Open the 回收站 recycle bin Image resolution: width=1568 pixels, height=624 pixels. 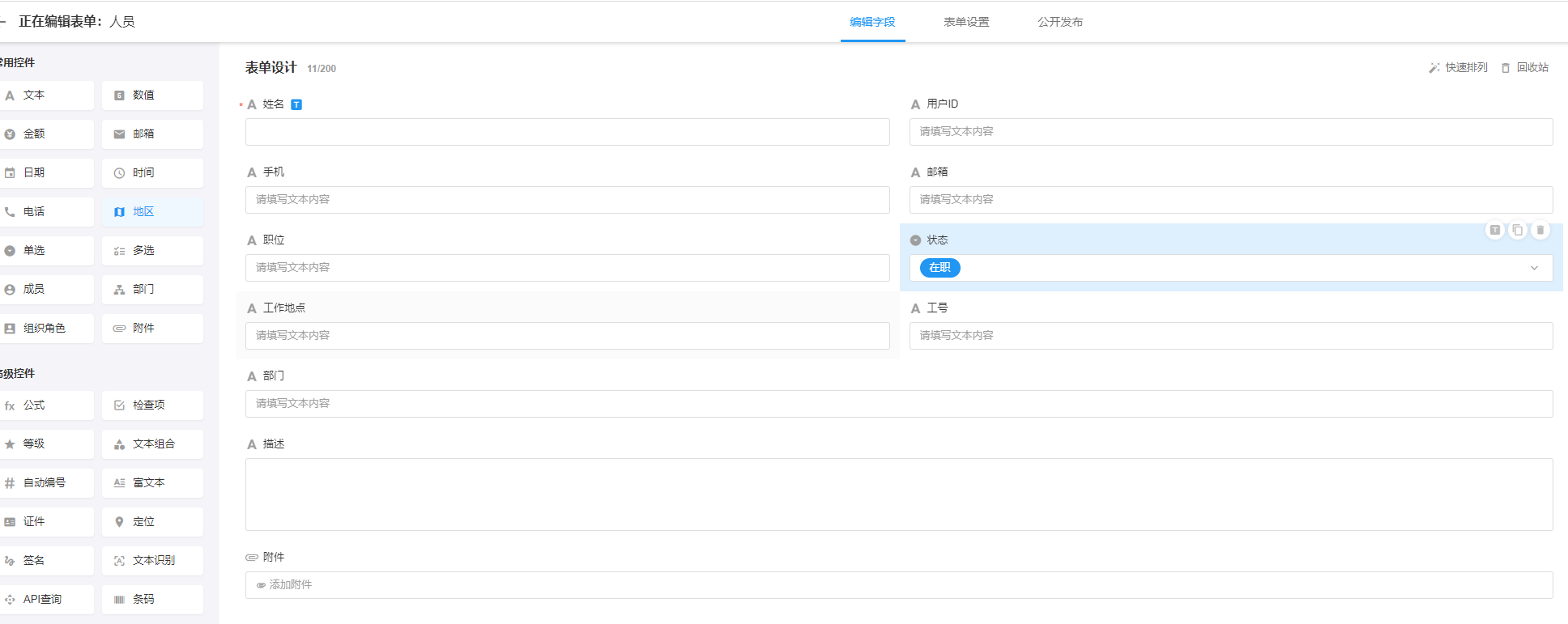point(1524,67)
